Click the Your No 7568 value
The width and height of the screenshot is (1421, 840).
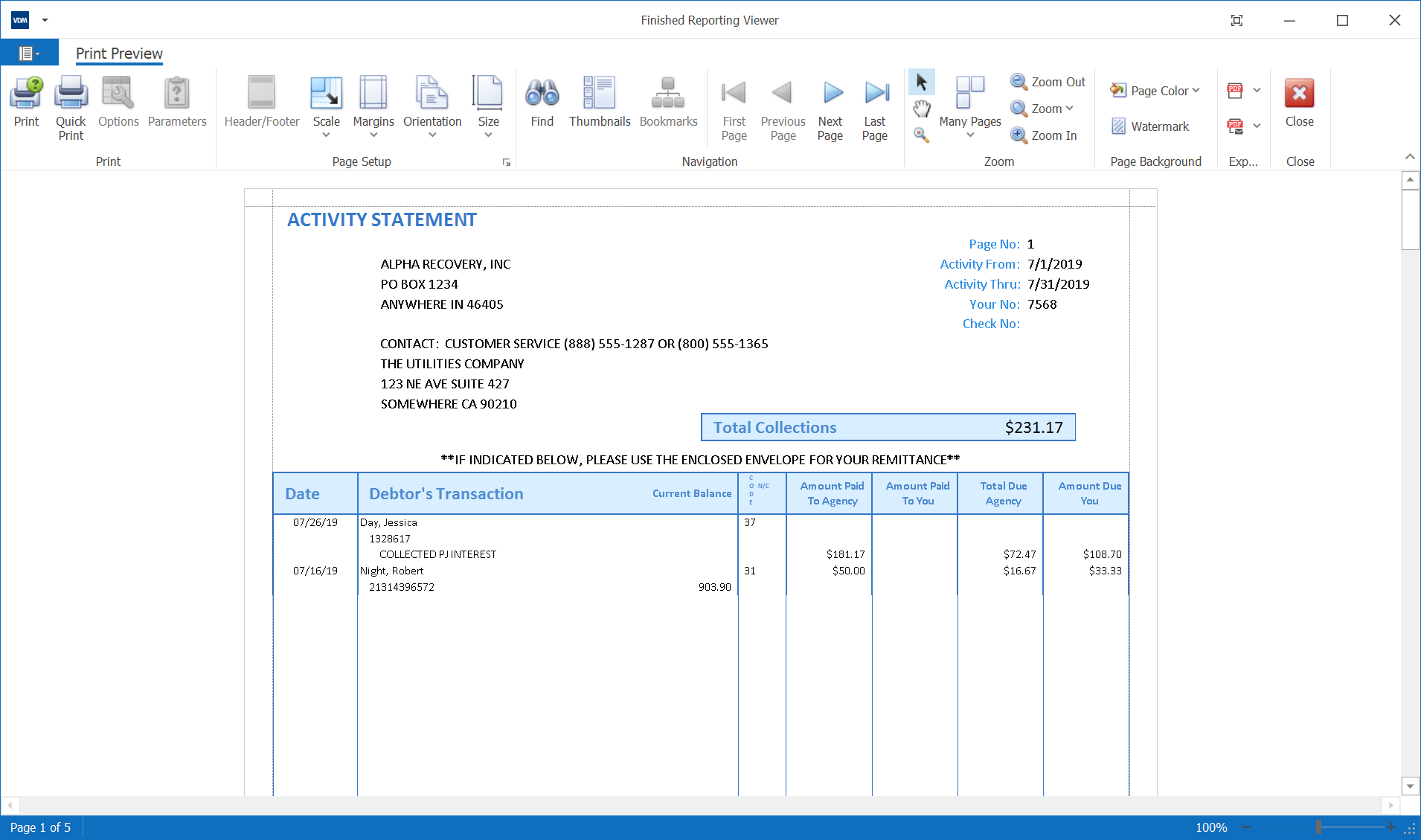[1042, 304]
